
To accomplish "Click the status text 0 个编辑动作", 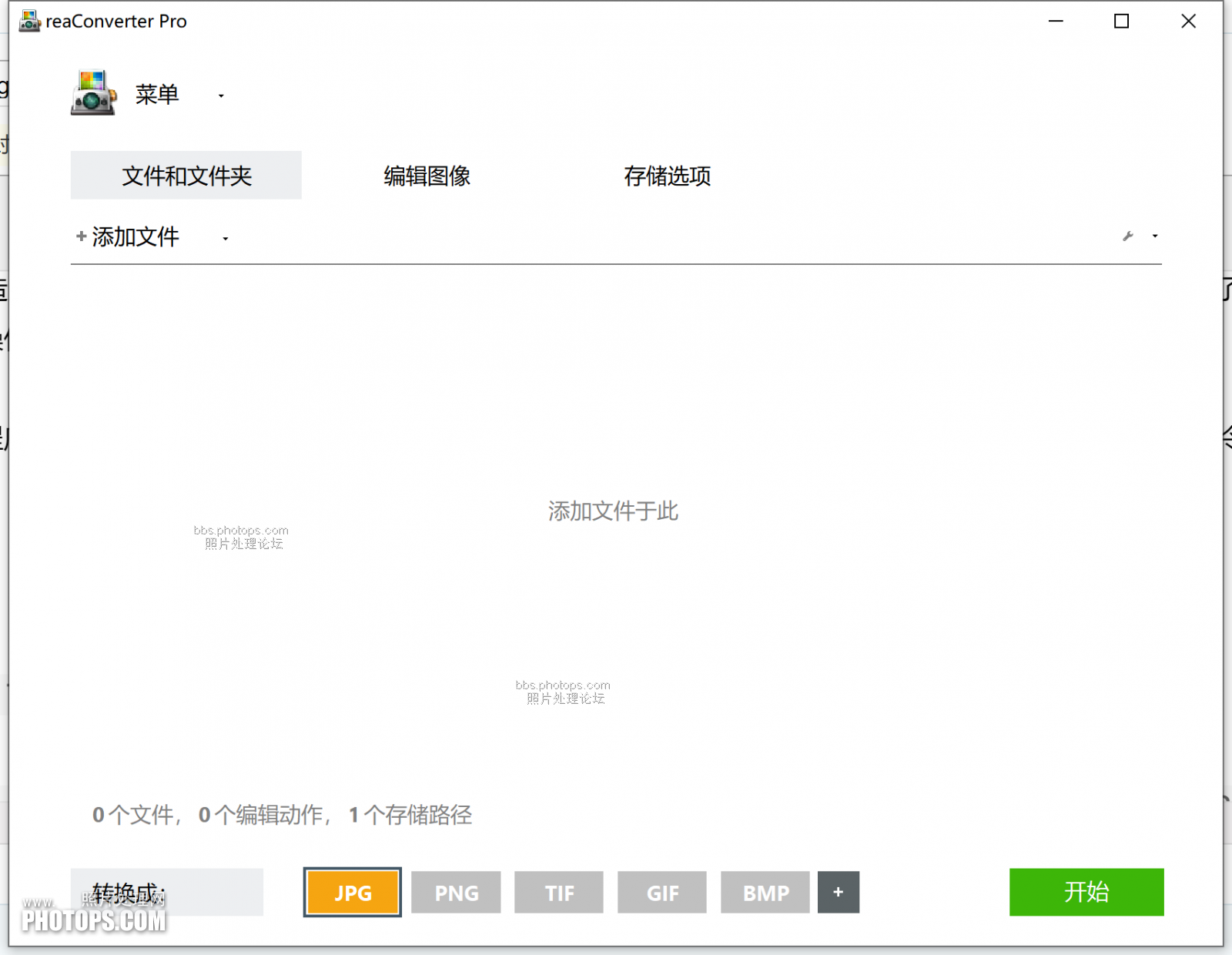I will [260, 815].
